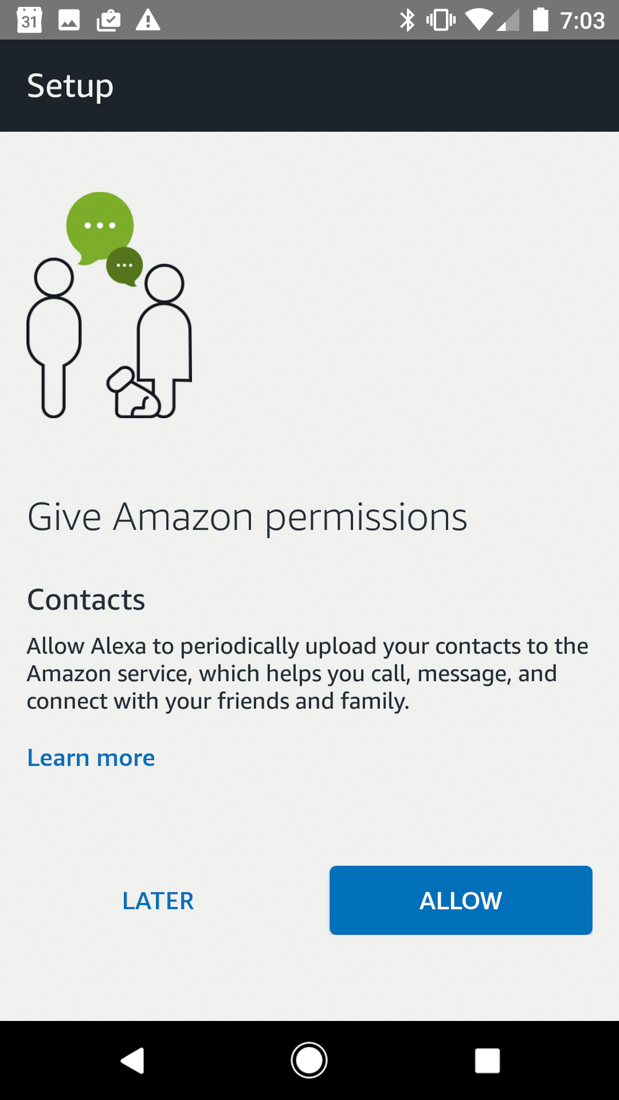Tap the warning triangle status icon
619x1100 pixels.
tap(148, 20)
